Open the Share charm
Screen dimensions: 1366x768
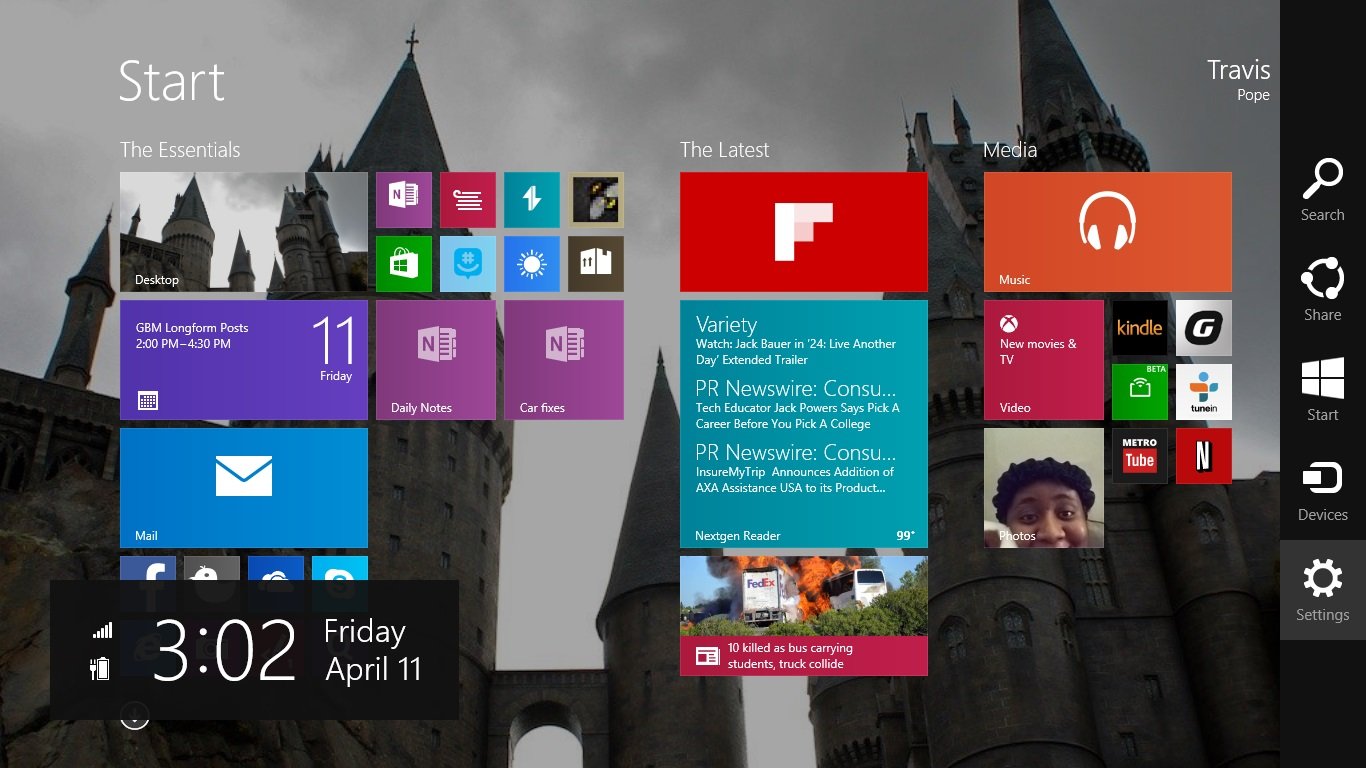click(1322, 290)
